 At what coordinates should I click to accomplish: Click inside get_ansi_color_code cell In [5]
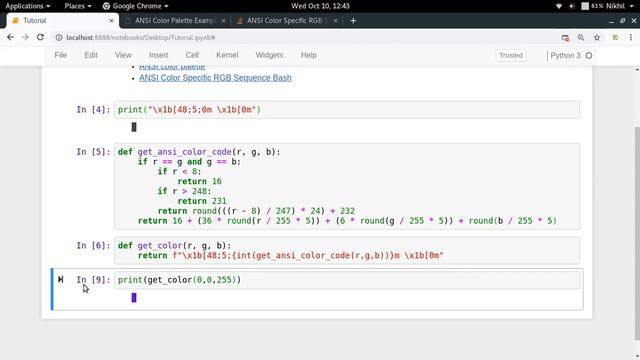tap(347, 186)
